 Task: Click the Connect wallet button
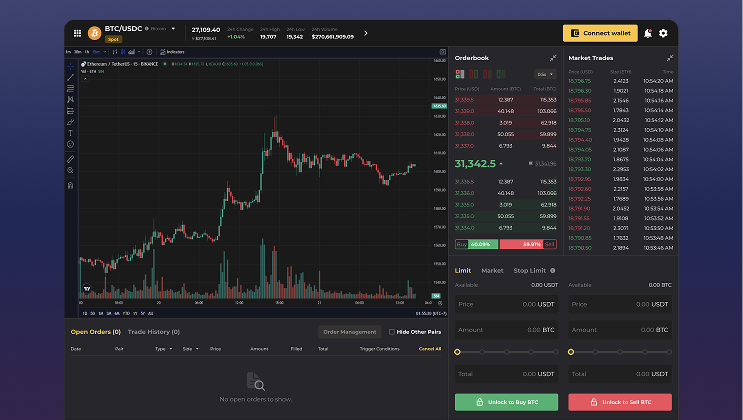click(x=600, y=33)
